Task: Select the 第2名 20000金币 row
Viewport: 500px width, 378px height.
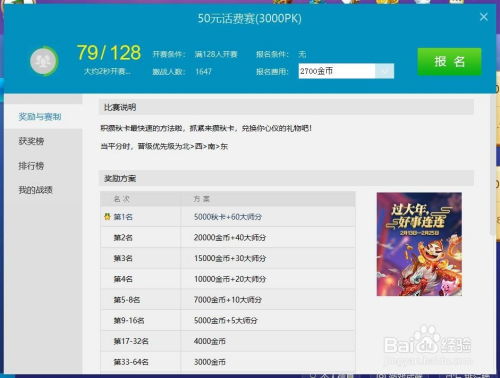Action: [228, 237]
